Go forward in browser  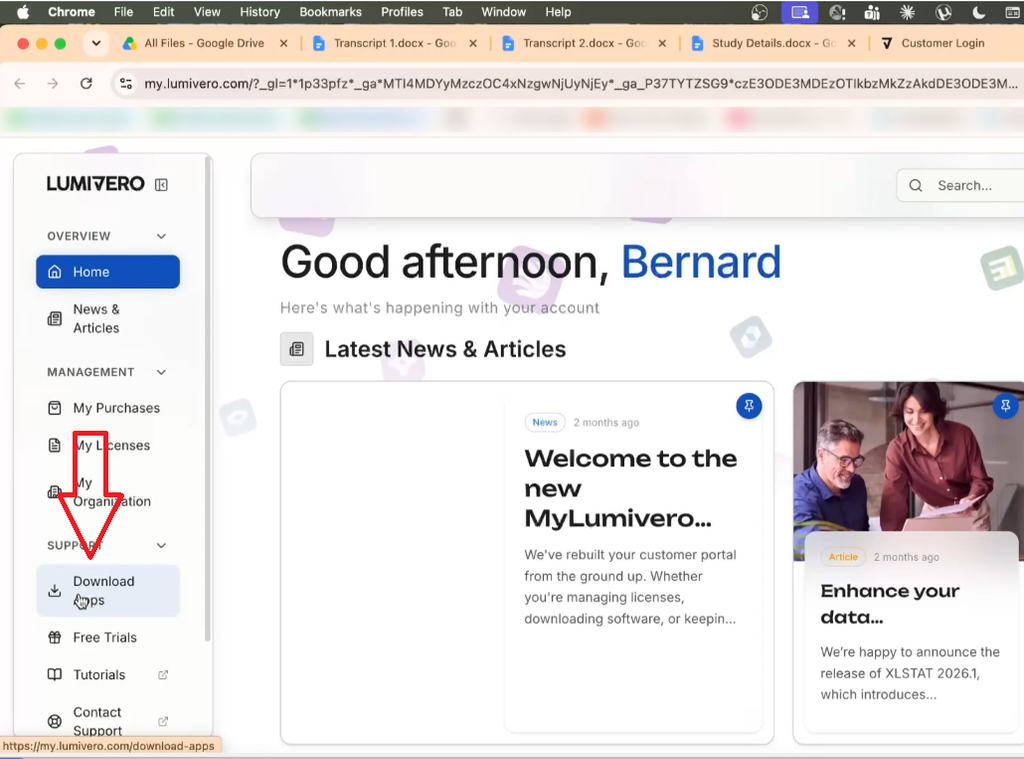coord(53,84)
